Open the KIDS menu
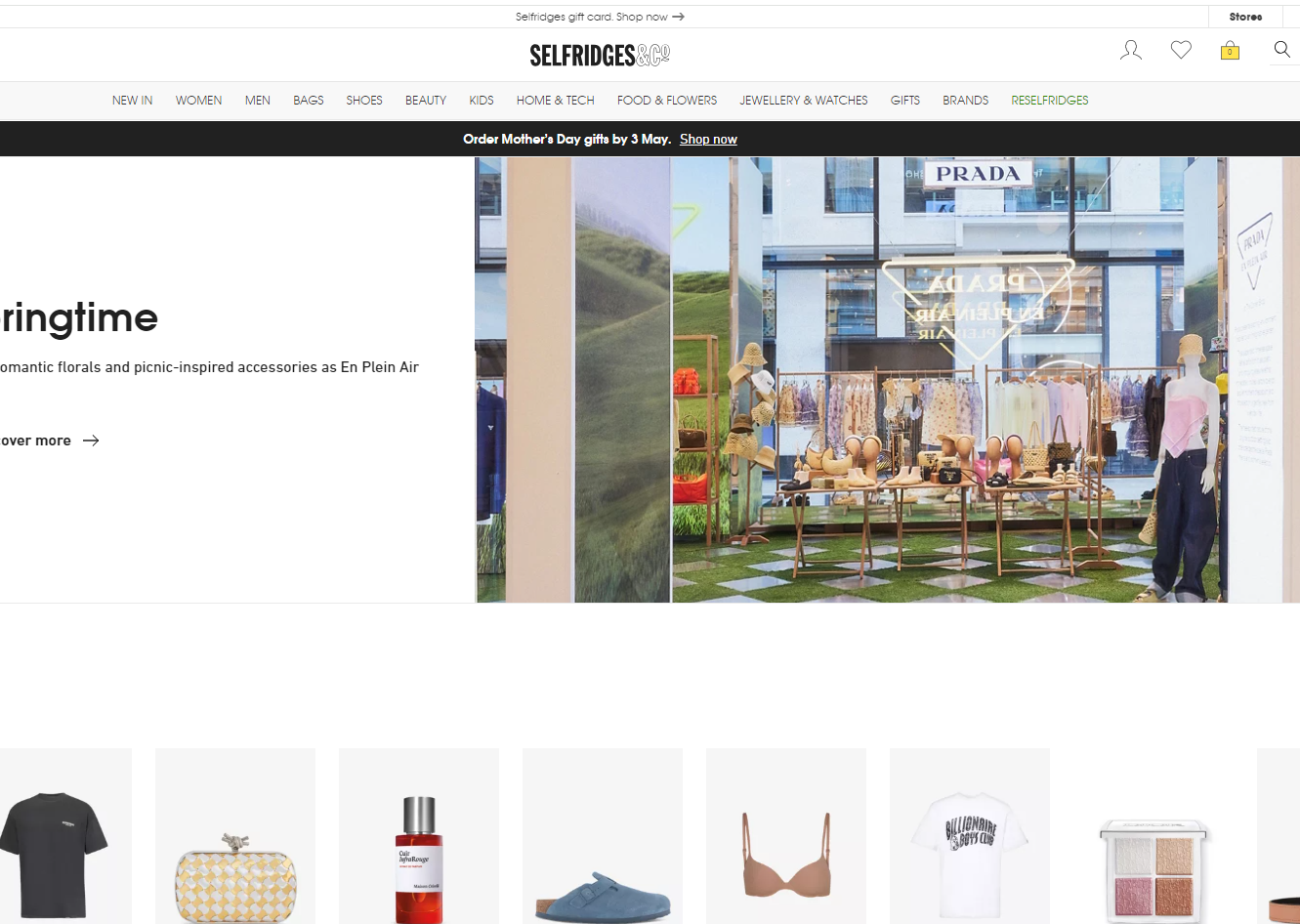This screenshot has height=924, width=1300. pyautogui.click(x=482, y=101)
